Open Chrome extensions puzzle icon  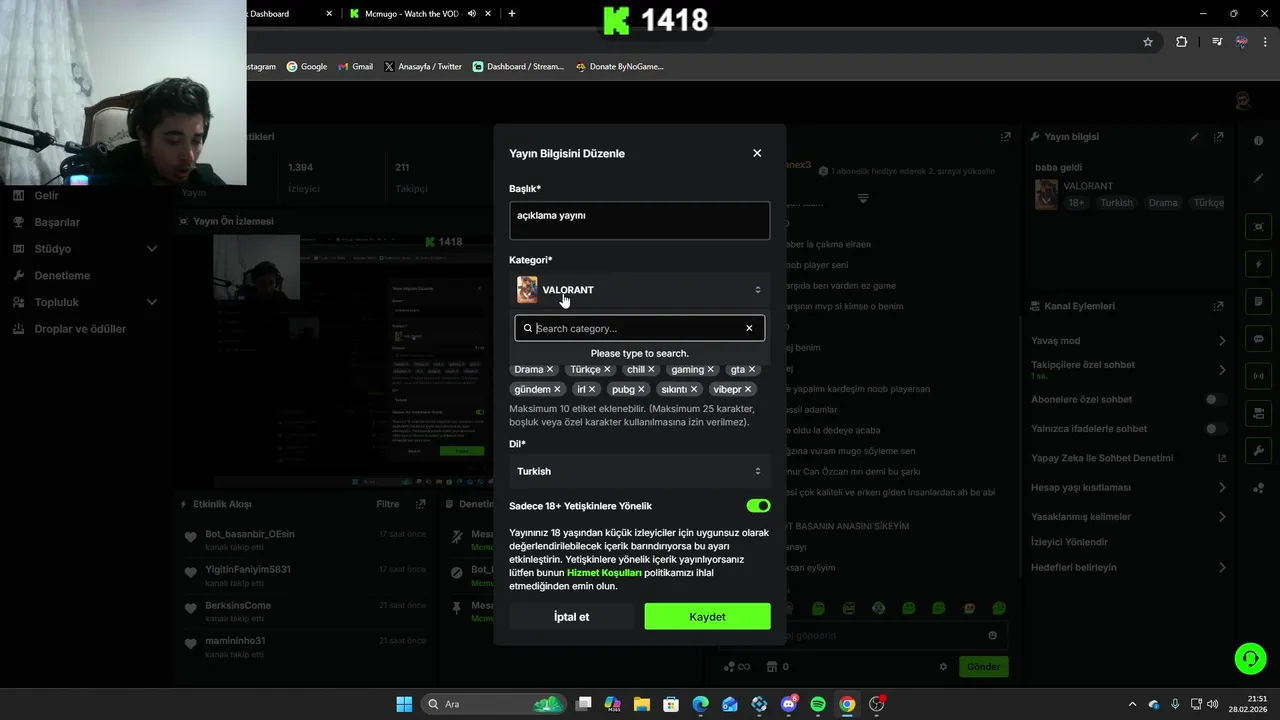pyautogui.click(x=1182, y=42)
